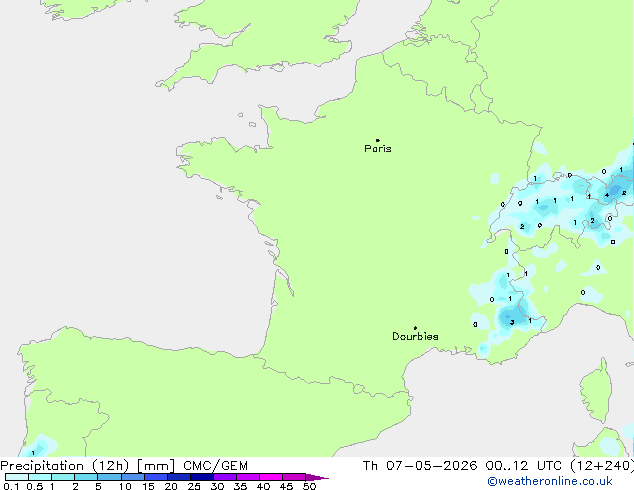The height and width of the screenshot is (490, 634).
Task: Pick the 30 mm purple legend swatch
Action: 225,477
